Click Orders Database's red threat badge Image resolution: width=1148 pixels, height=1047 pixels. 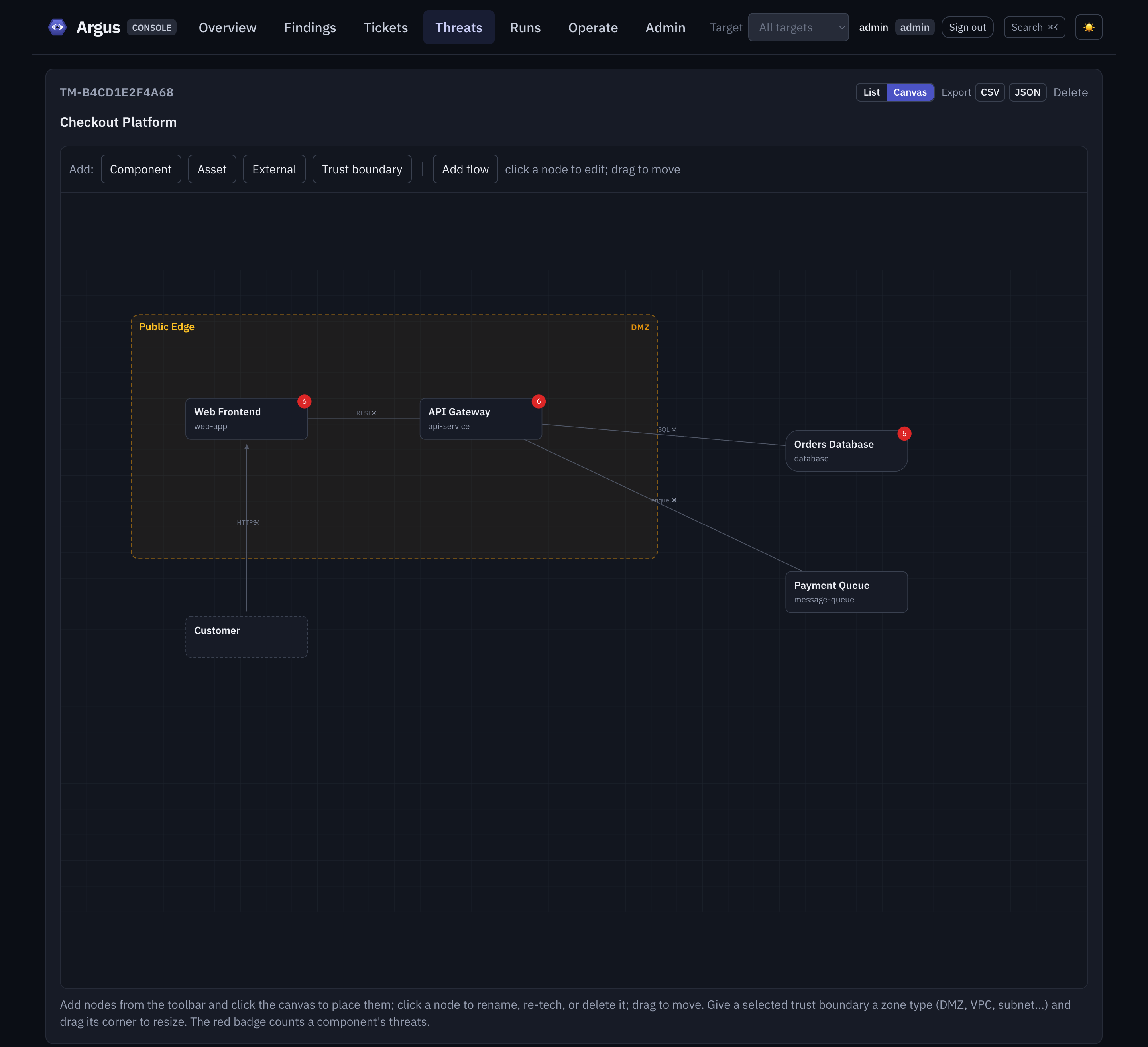pos(904,434)
